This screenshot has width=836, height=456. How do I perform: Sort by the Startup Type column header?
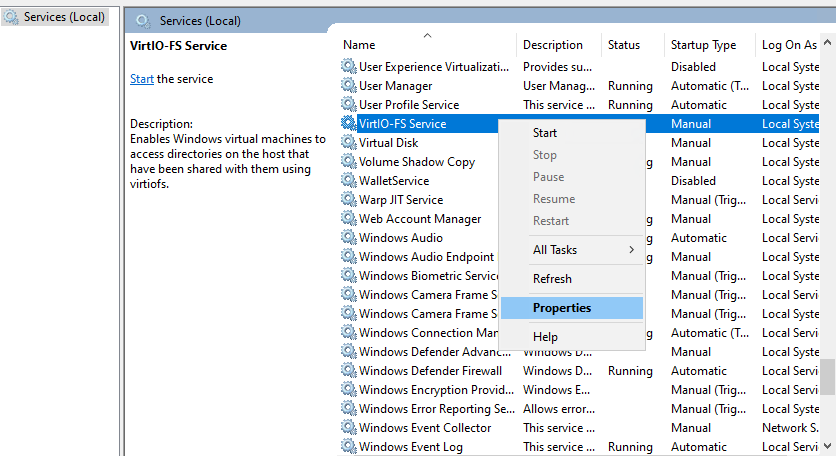(x=703, y=45)
